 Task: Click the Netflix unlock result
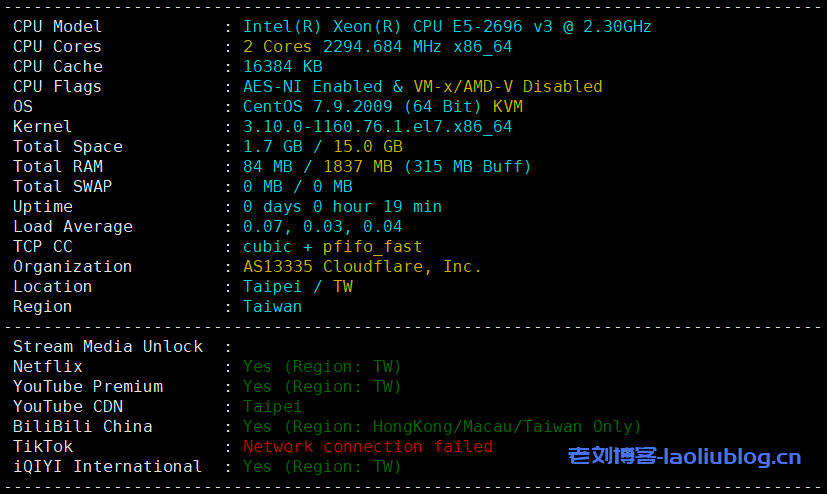coord(322,367)
